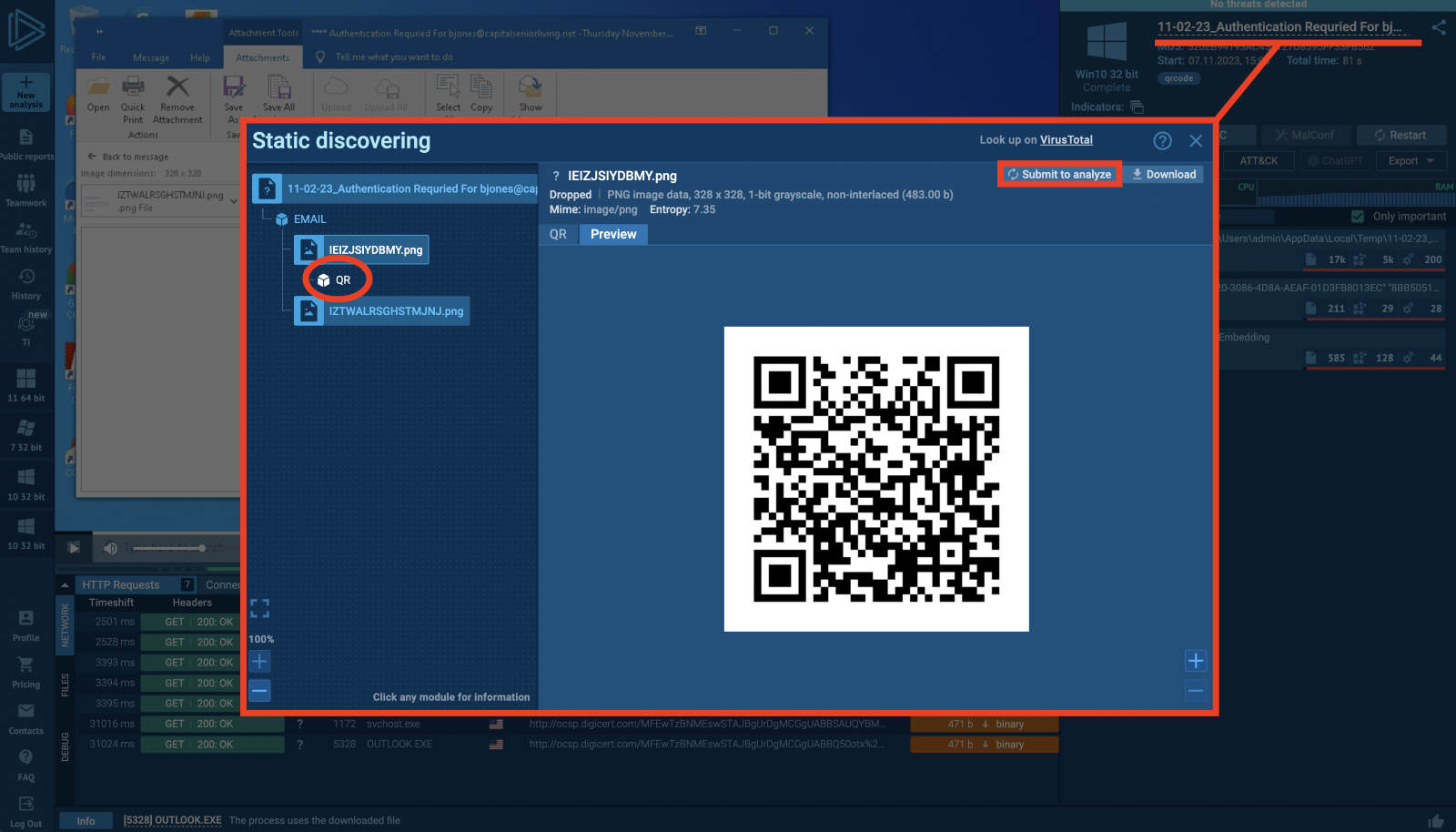Toggle the speaker mute icon
The width and height of the screenshot is (1456, 832).
click(x=110, y=547)
